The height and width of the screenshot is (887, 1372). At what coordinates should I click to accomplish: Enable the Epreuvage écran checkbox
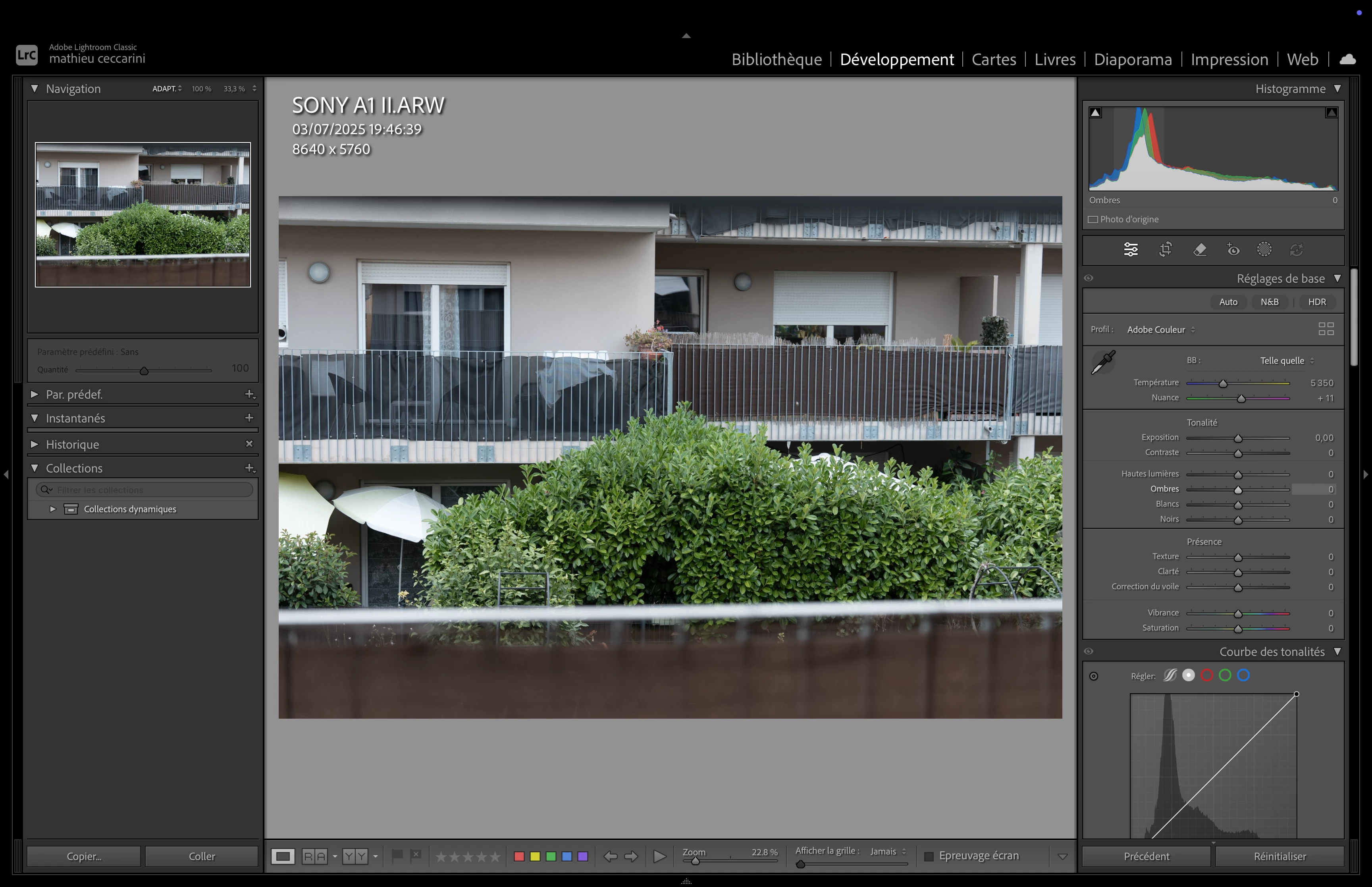click(929, 856)
